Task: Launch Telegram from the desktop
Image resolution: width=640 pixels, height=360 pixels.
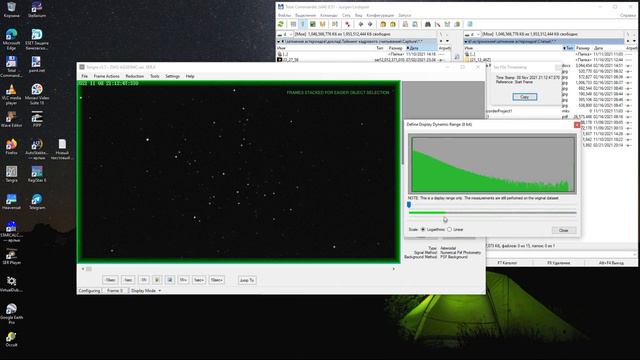Action: click(37, 202)
